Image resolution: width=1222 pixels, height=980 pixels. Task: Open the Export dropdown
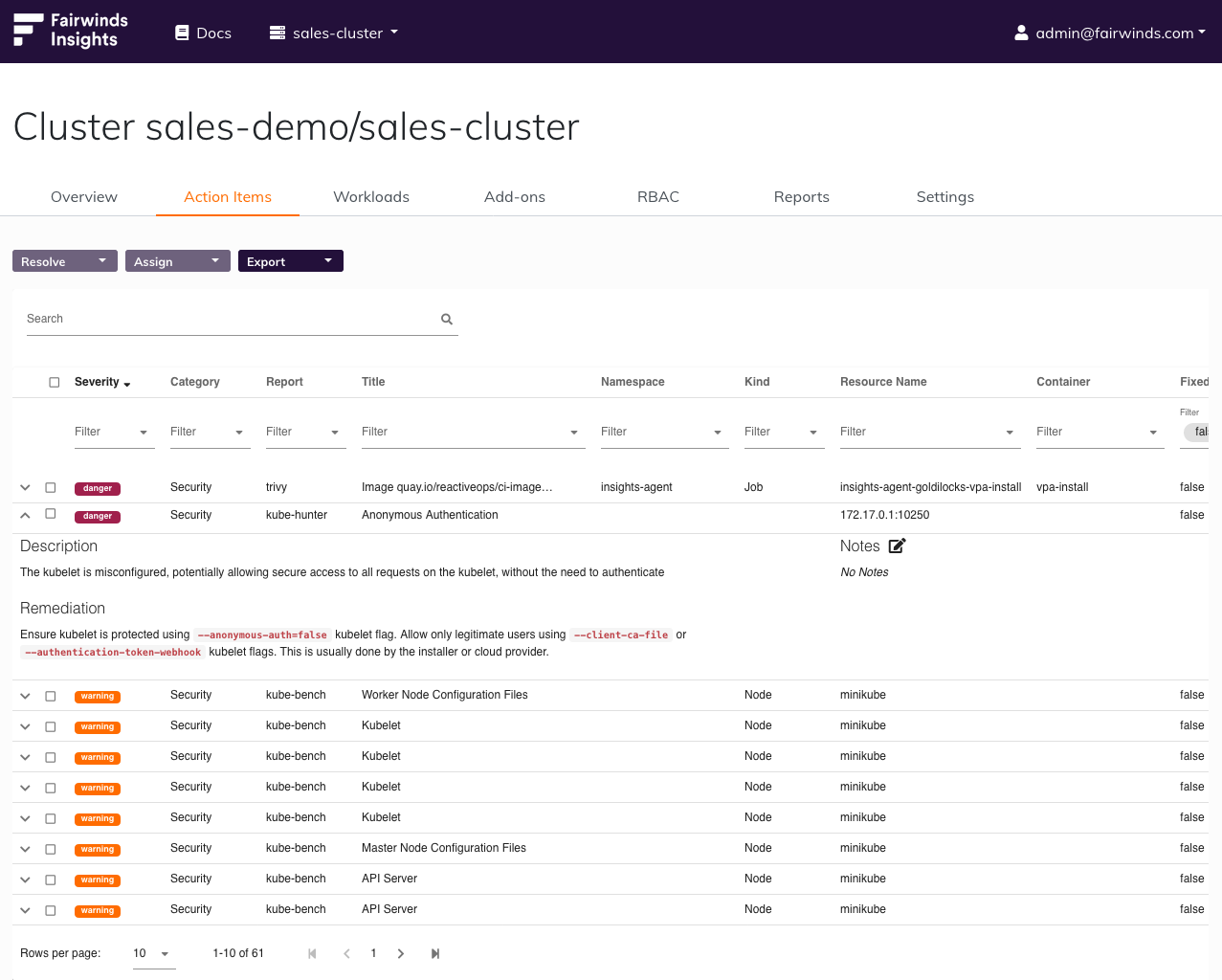[291, 261]
